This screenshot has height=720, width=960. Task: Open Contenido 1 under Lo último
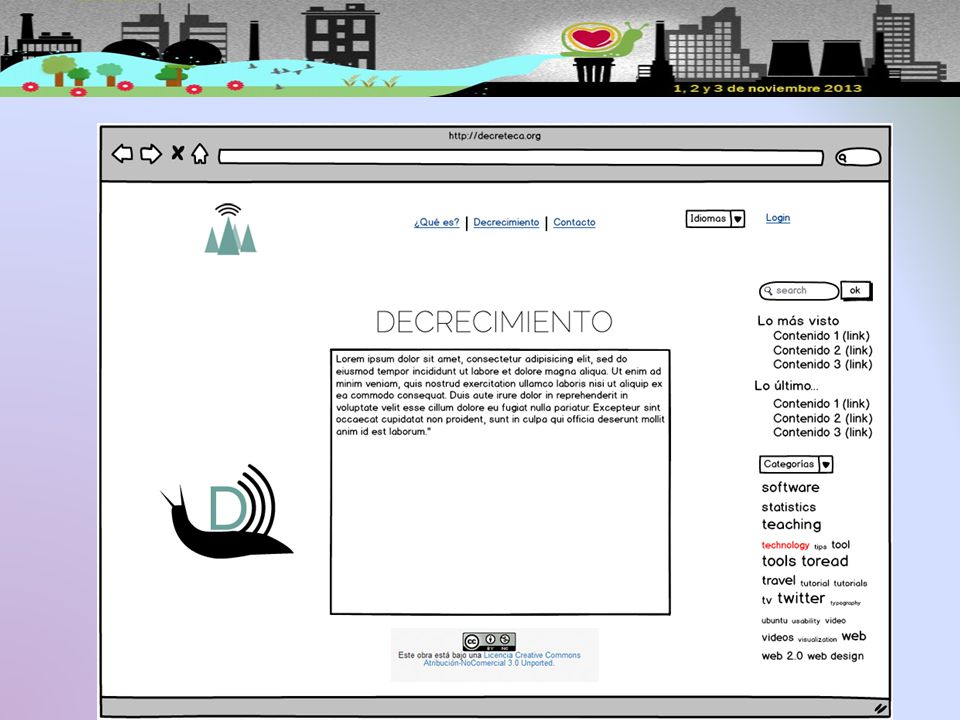click(821, 403)
